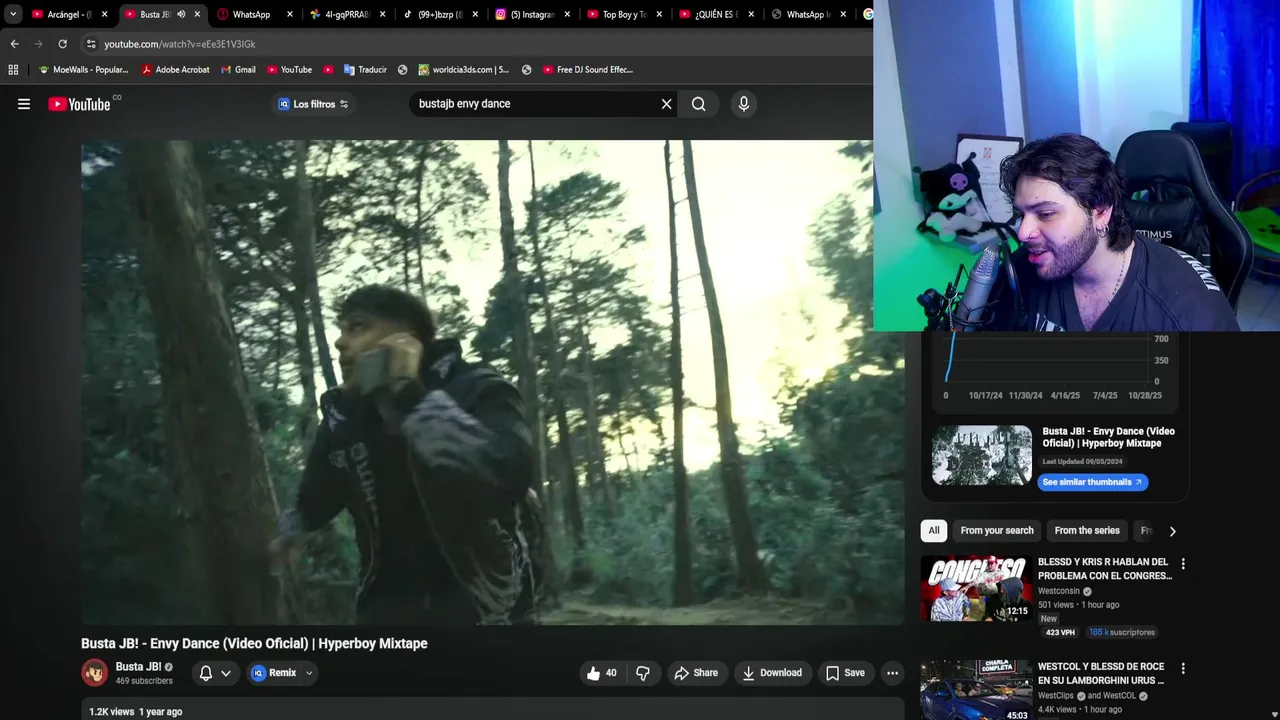Open the WESTCOL Y BLESSD DE ROCE title
The image size is (1280, 720).
pyautogui.click(x=1101, y=673)
